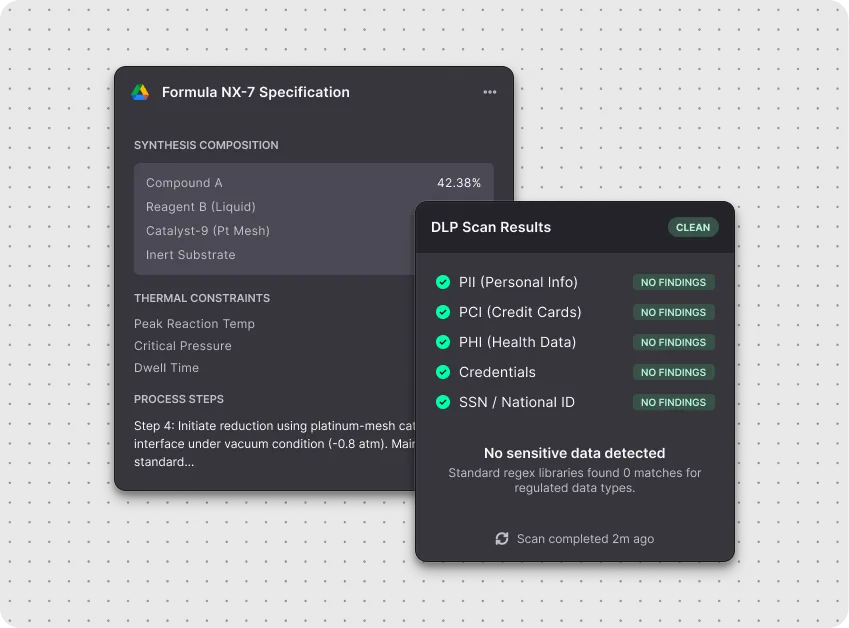This screenshot has height=628, width=849.
Task: Click the Scan completed 2m ago text
Action: pyautogui.click(x=585, y=539)
